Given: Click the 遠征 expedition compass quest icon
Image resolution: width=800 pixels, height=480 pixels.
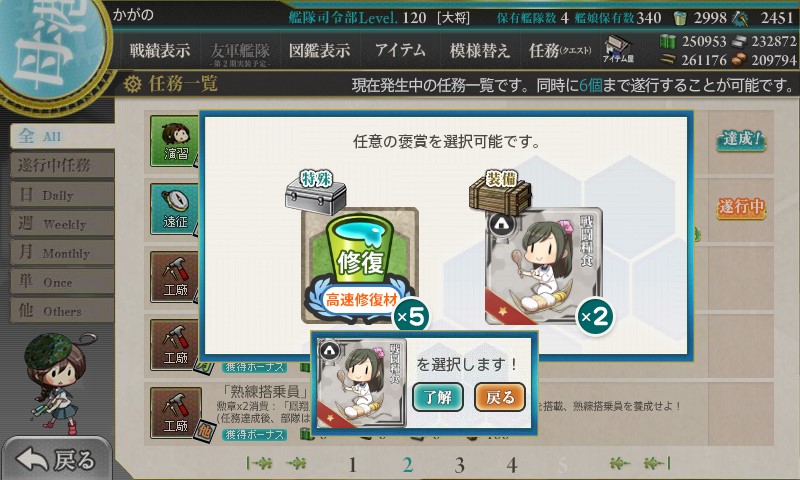Looking at the screenshot, I should [x=176, y=209].
